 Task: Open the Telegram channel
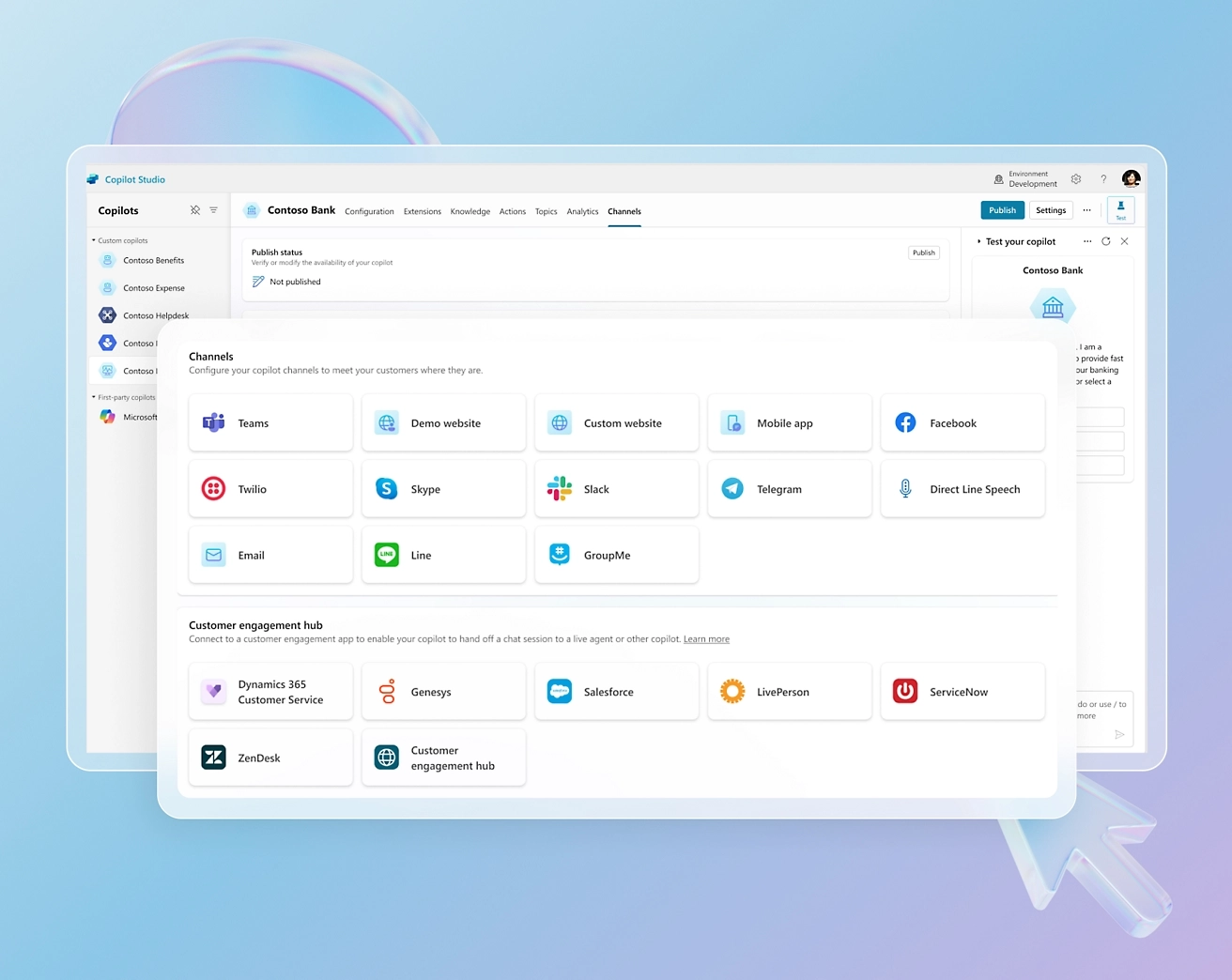[x=790, y=489]
